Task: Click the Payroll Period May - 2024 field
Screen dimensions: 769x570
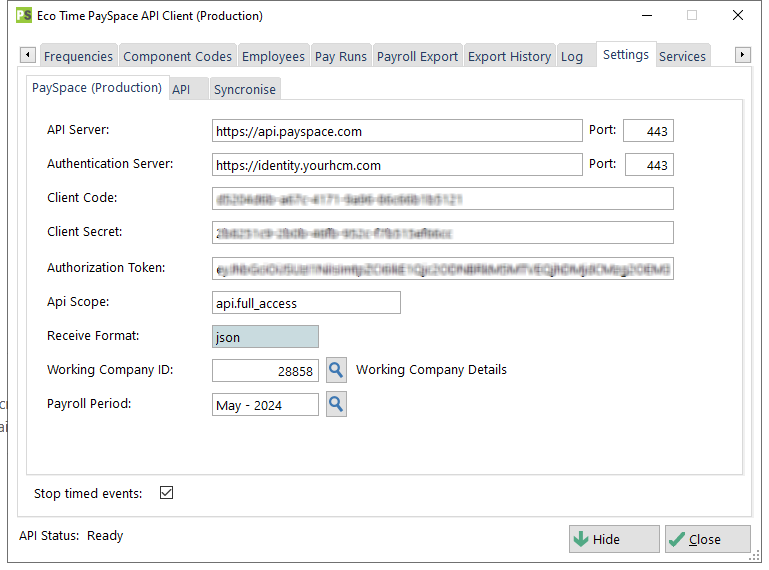Action: coord(265,405)
